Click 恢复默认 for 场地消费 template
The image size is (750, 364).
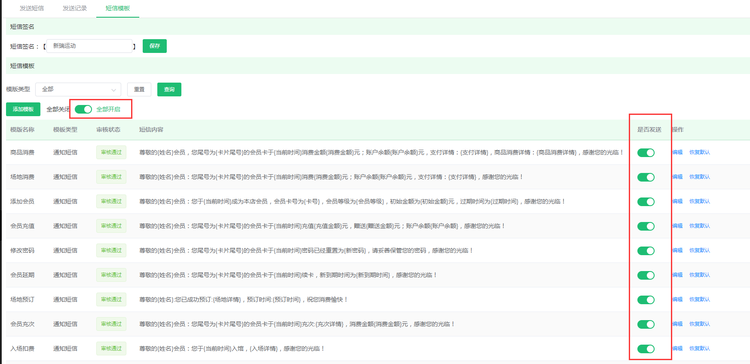pos(699,177)
